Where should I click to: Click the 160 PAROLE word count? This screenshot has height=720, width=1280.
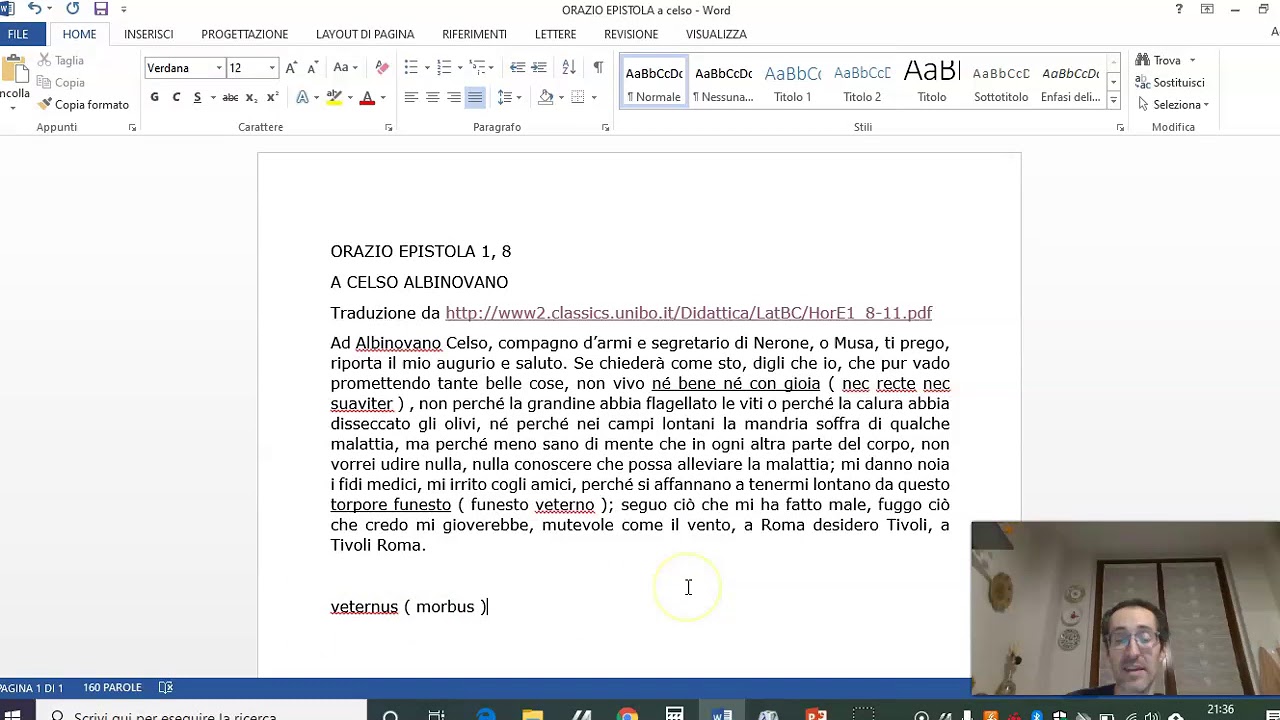pyautogui.click(x=112, y=688)
